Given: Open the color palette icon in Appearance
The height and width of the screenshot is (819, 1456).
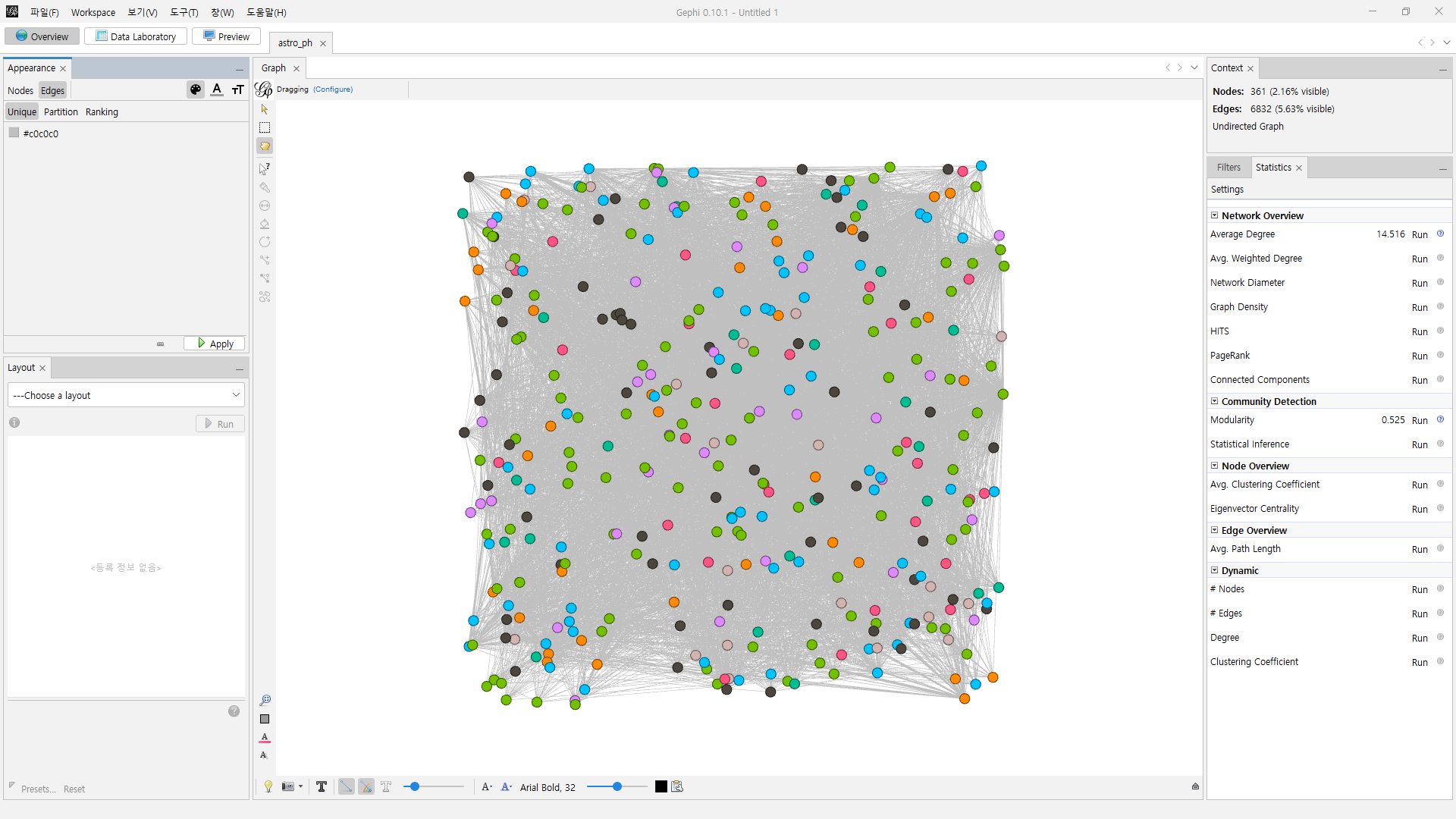Looking at the screenshot, I should coord(196,90).
